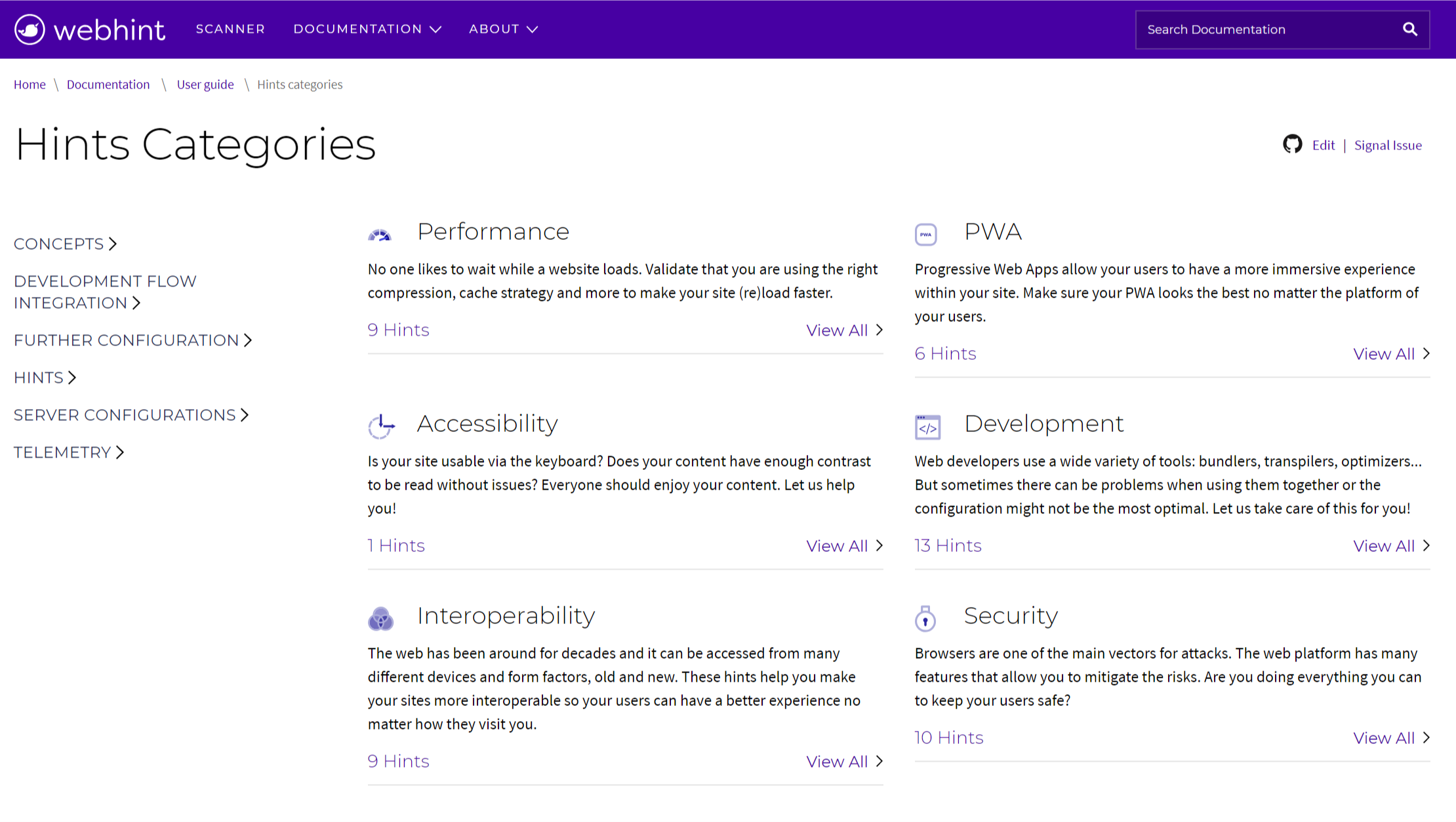Open the SCANNER menu item
Viewport: 1456px width, 822px height.
[x=230, y=29]
